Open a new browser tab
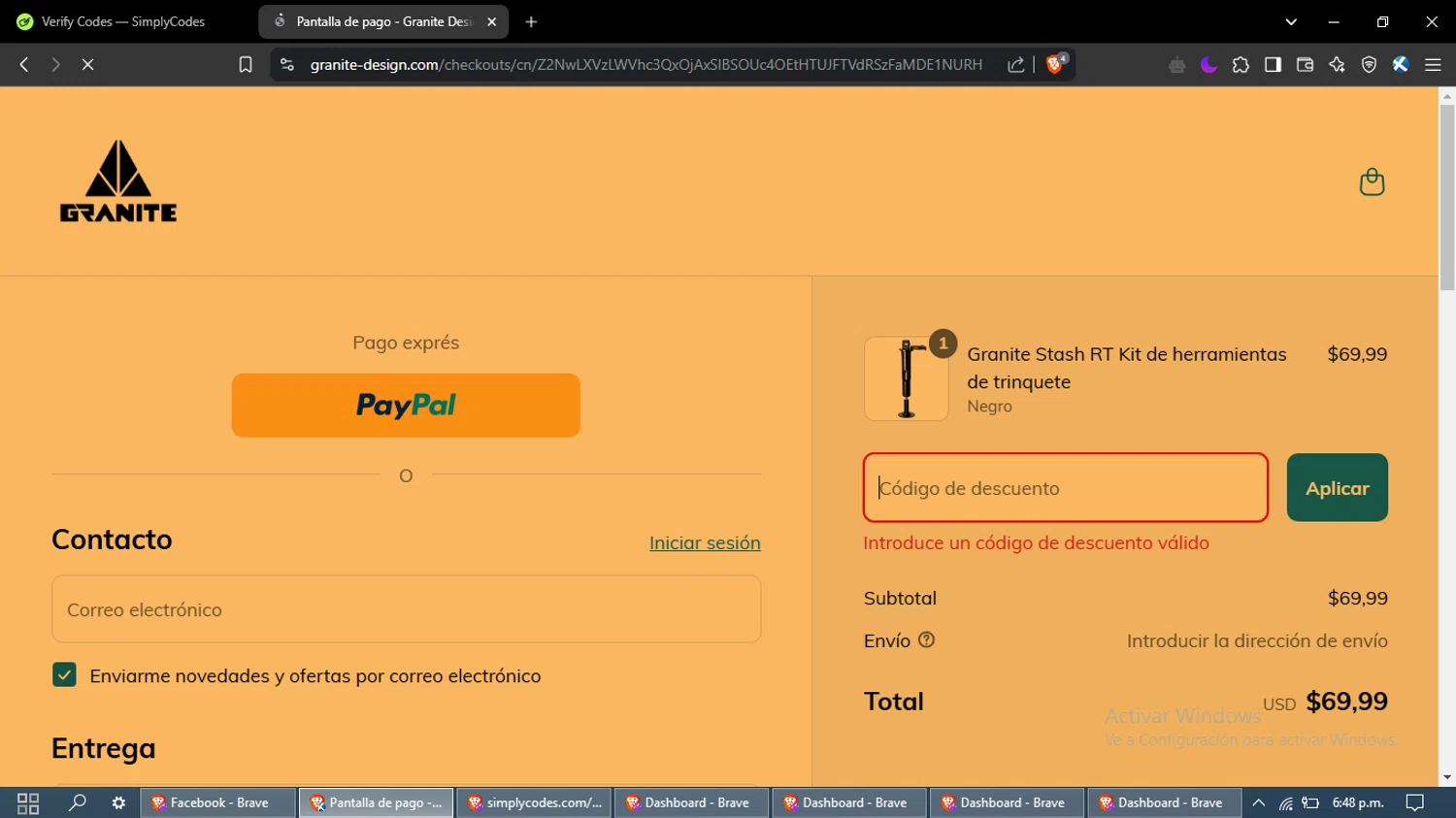1456x818 pixels. 531,21
